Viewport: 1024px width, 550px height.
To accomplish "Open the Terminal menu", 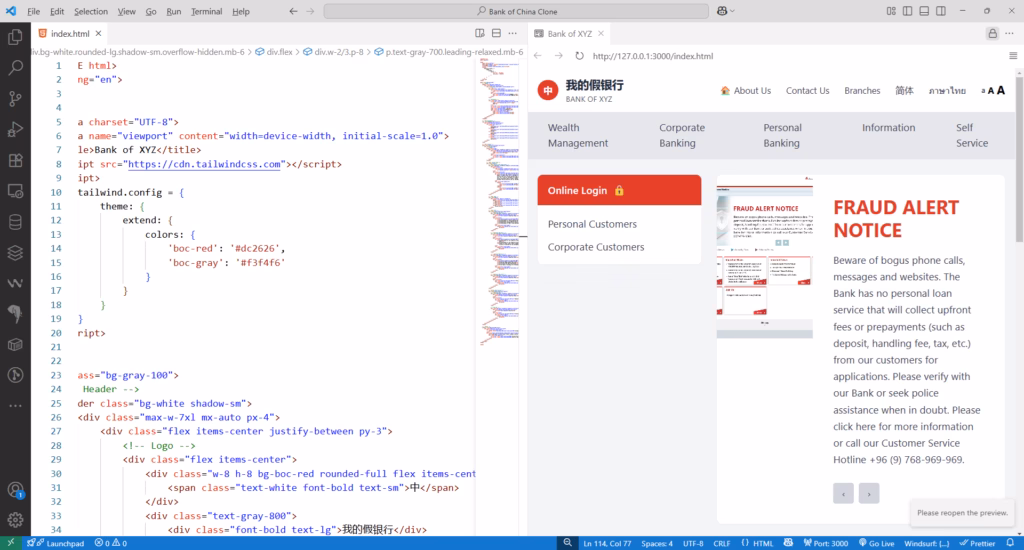I will (206, 11).
